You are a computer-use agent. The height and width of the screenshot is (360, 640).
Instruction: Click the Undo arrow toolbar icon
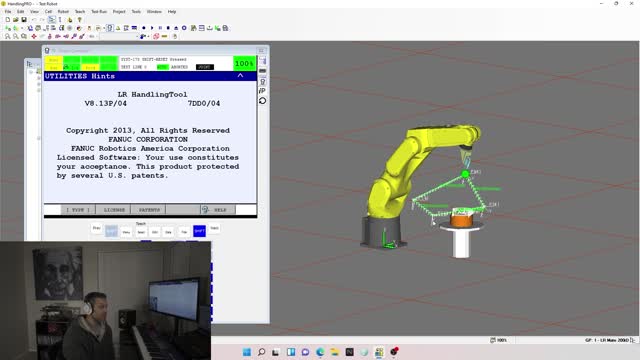click(34, 20)
